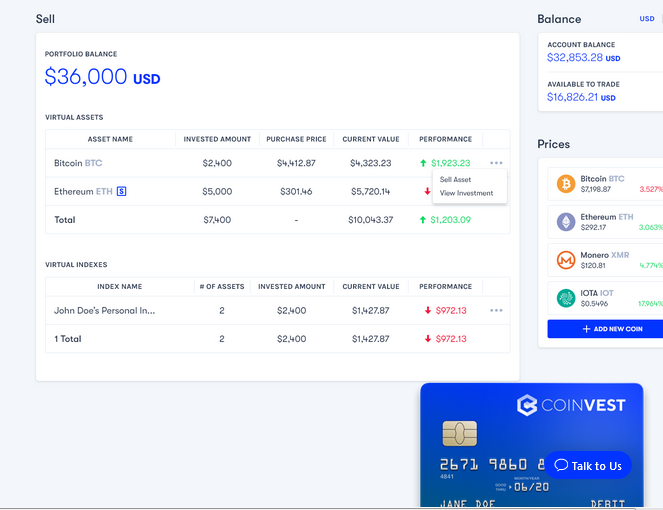Click the Coinvest logo on the card
This screenshot has width=663, height=510.
pos(571,405)
